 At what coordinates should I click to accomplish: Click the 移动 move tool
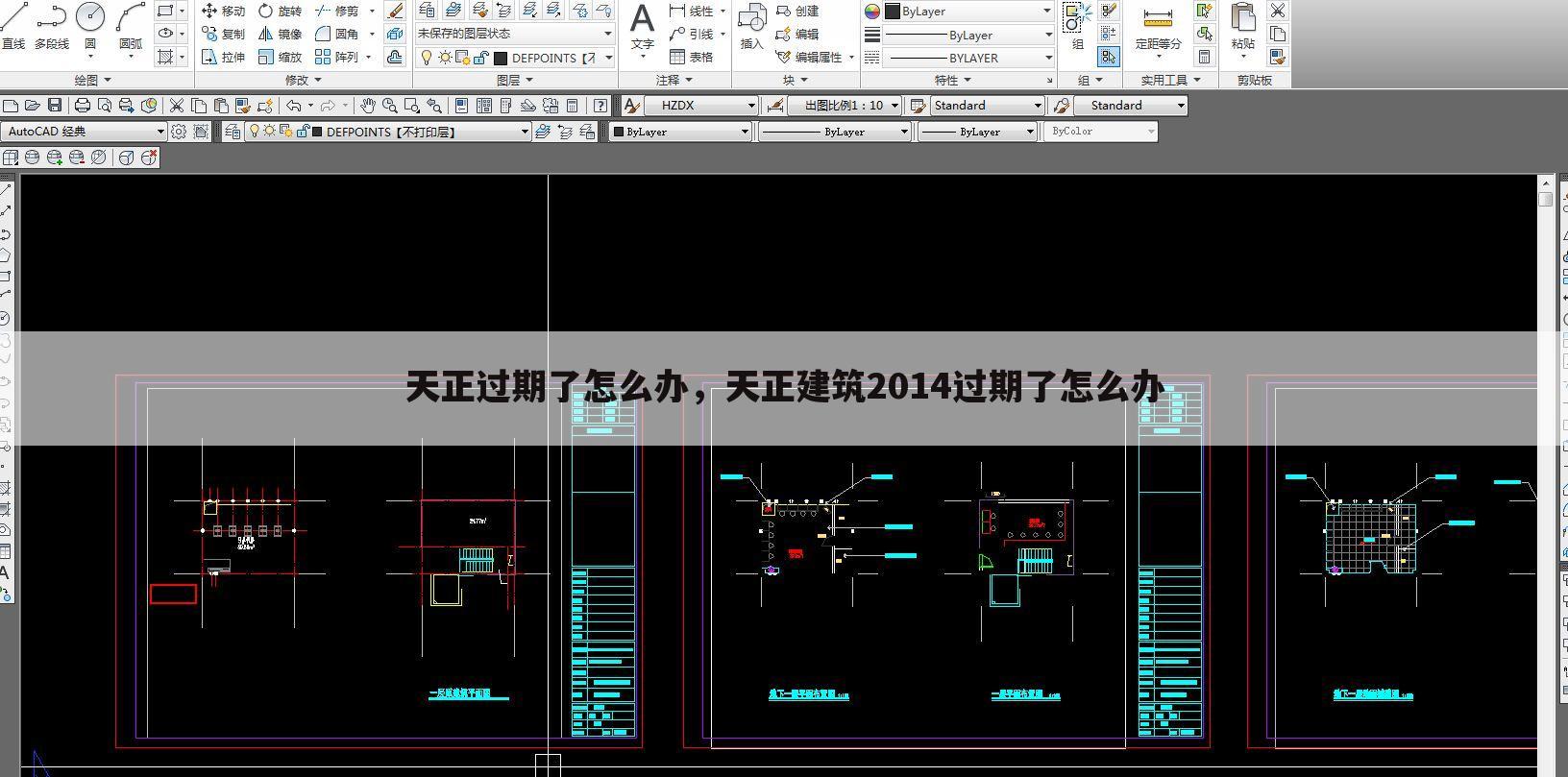(x=223, y=11)
